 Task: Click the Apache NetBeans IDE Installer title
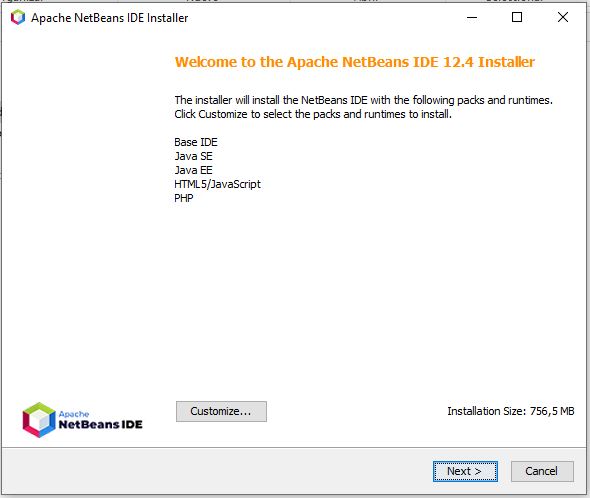[x=109, y=18]
